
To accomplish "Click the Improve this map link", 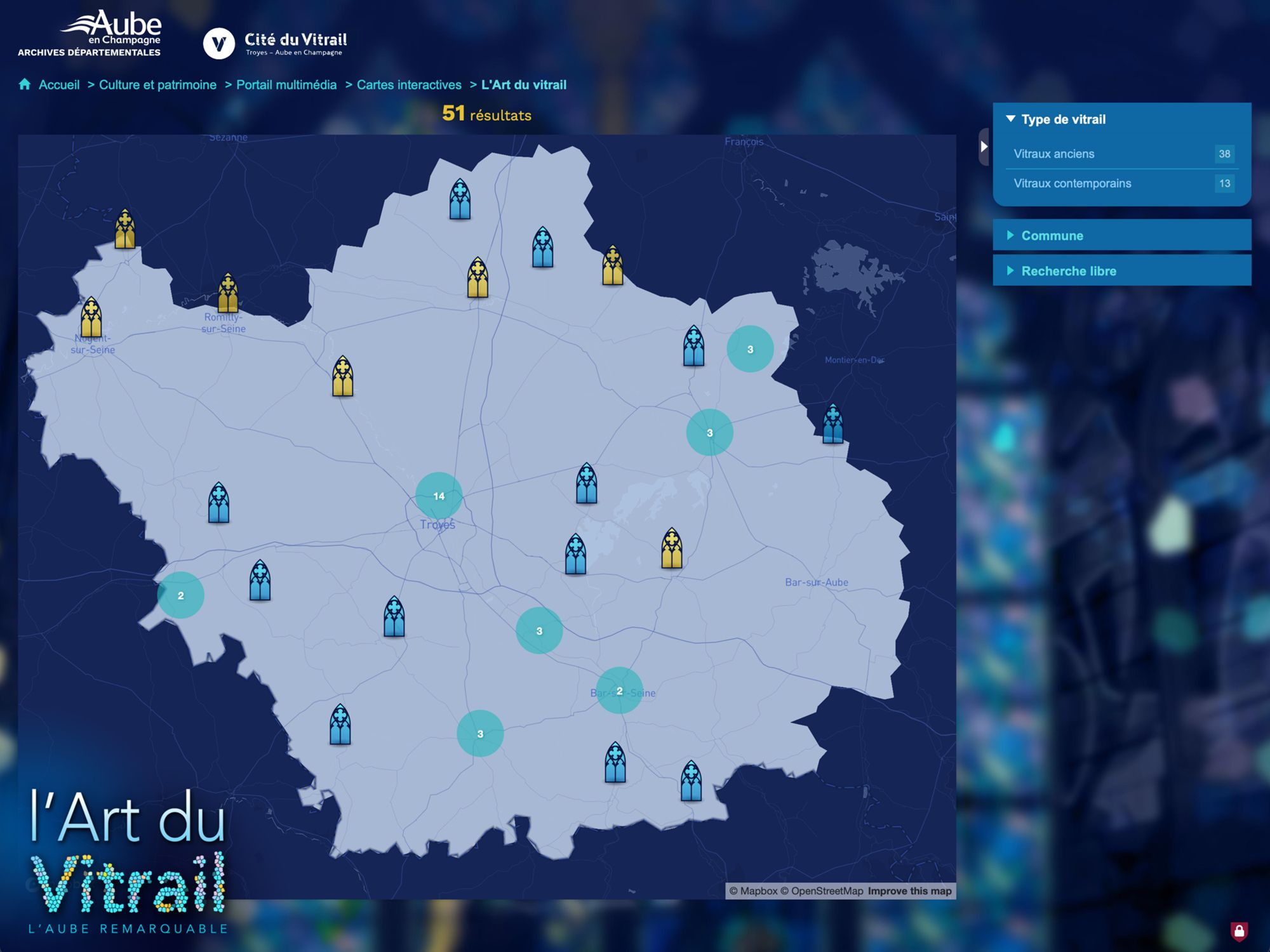I will pos(909,891).
